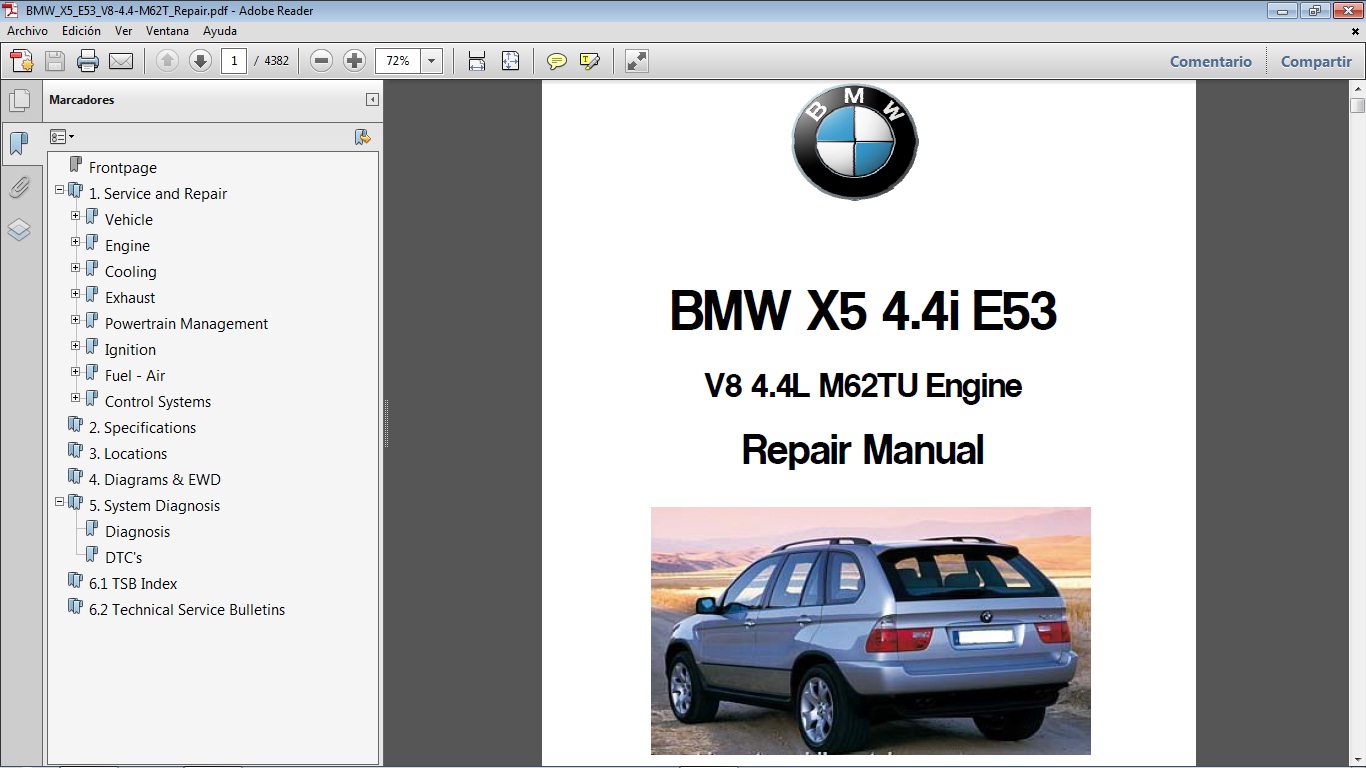The height and width of the screenshot is (768, 1366).
Task: Toggle the layers panel
Action: 21,230
